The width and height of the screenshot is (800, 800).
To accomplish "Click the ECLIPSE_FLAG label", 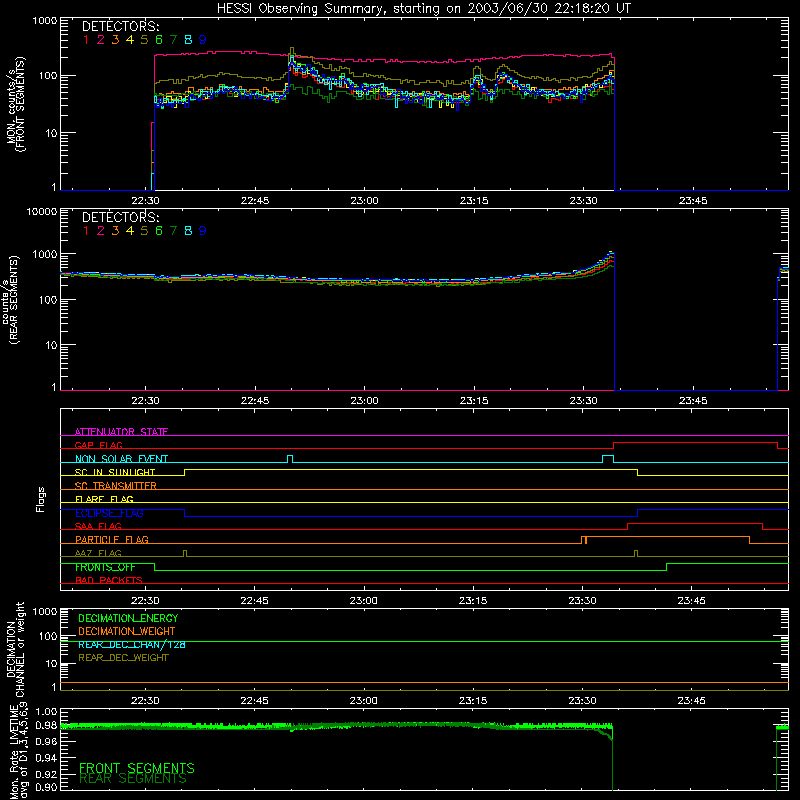I will pyautogui.click(x=109, y=513).
